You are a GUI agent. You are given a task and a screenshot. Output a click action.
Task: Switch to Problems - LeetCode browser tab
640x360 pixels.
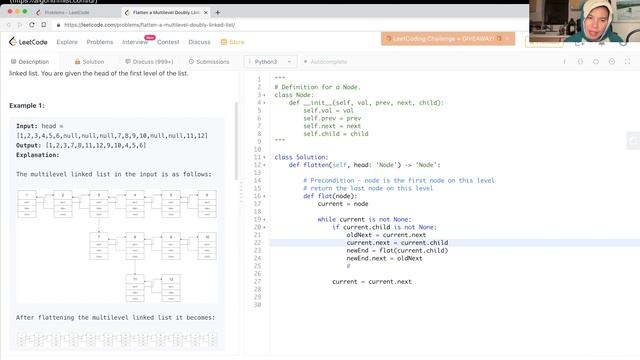pos(67,13)
